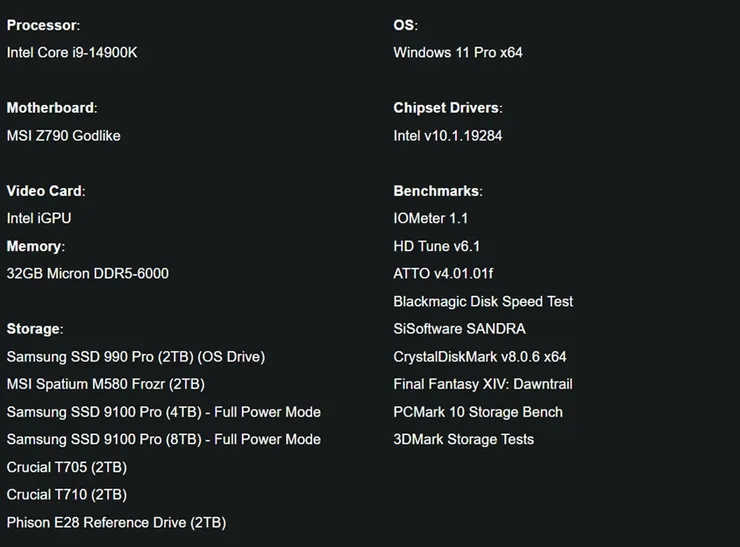Click the Storage heading
740x547 pixels.
click(x=35, y=329)
